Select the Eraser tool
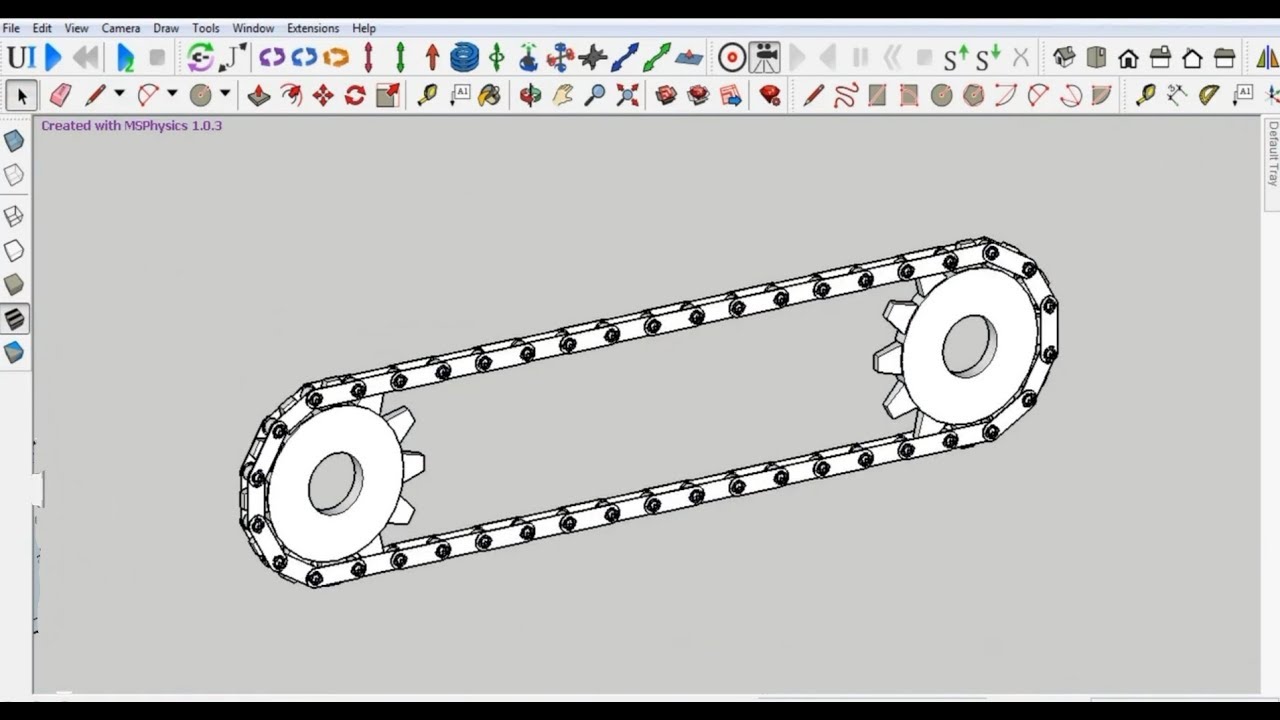 (60, 96)
